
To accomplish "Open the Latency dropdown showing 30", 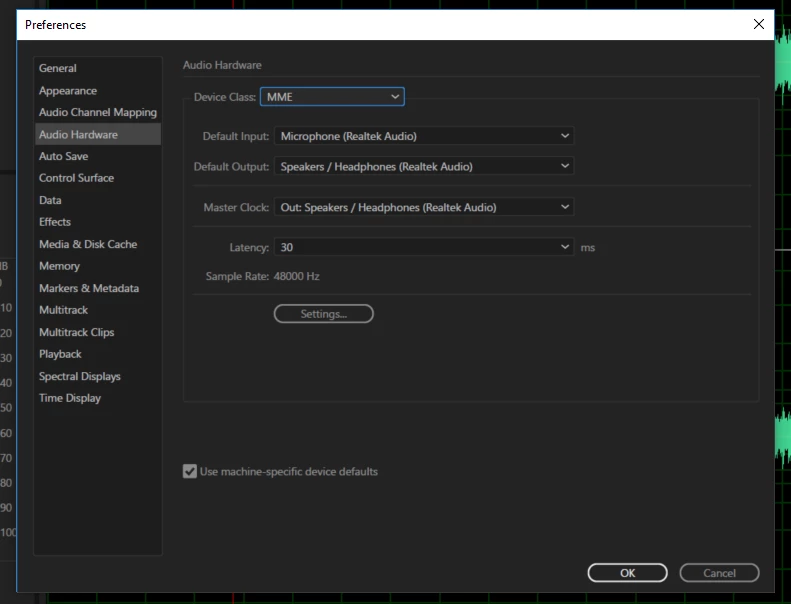I will pyautogui.click(x=424, y=247).
